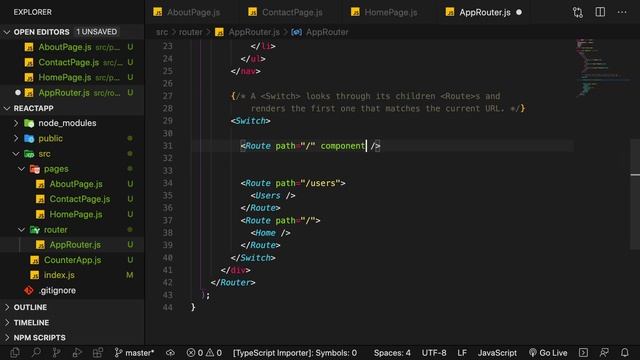
Task: Open Run and Debug icon
Action: point(77,353)
